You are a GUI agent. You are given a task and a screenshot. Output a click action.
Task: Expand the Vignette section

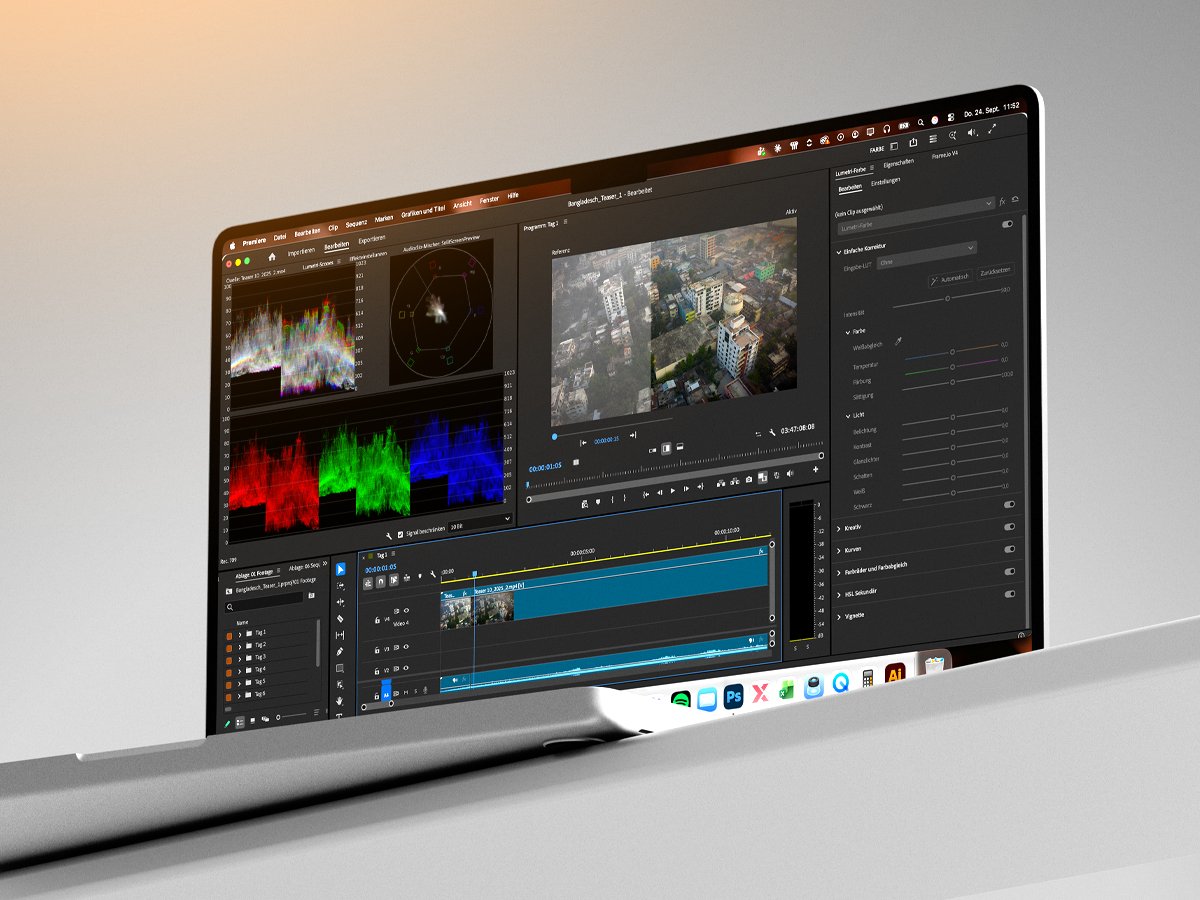(x=838, y=617)
